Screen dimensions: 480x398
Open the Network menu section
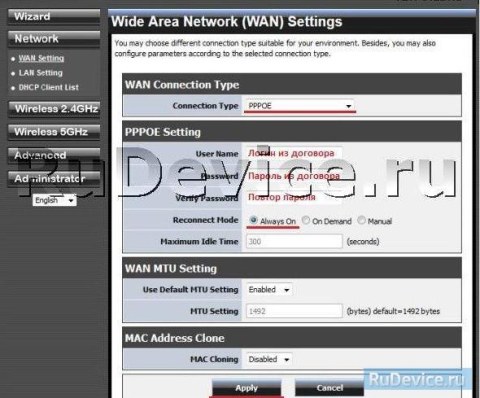click(x=54, y=39)
